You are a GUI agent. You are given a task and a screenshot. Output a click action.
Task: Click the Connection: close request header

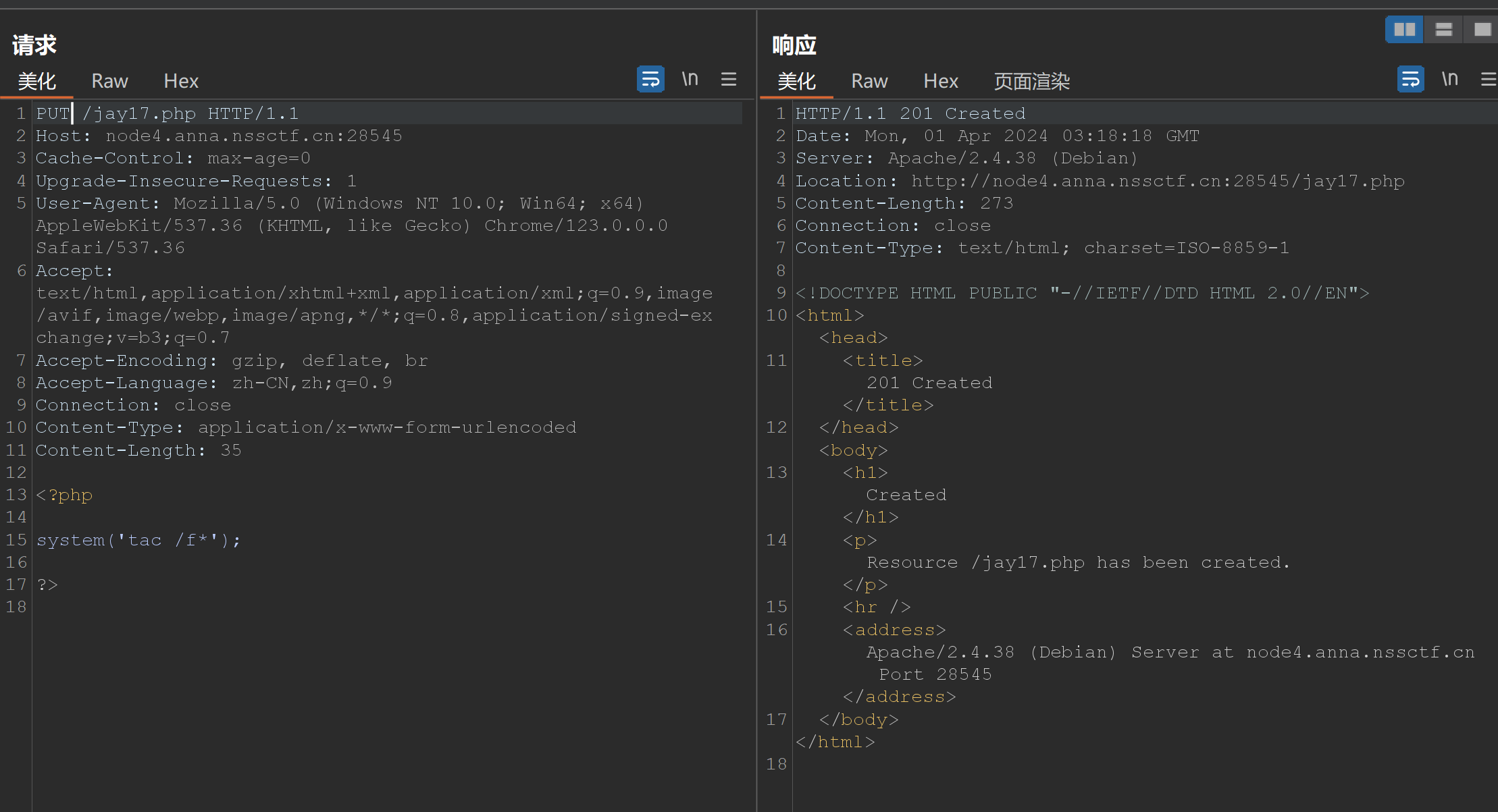click(133, 405)
